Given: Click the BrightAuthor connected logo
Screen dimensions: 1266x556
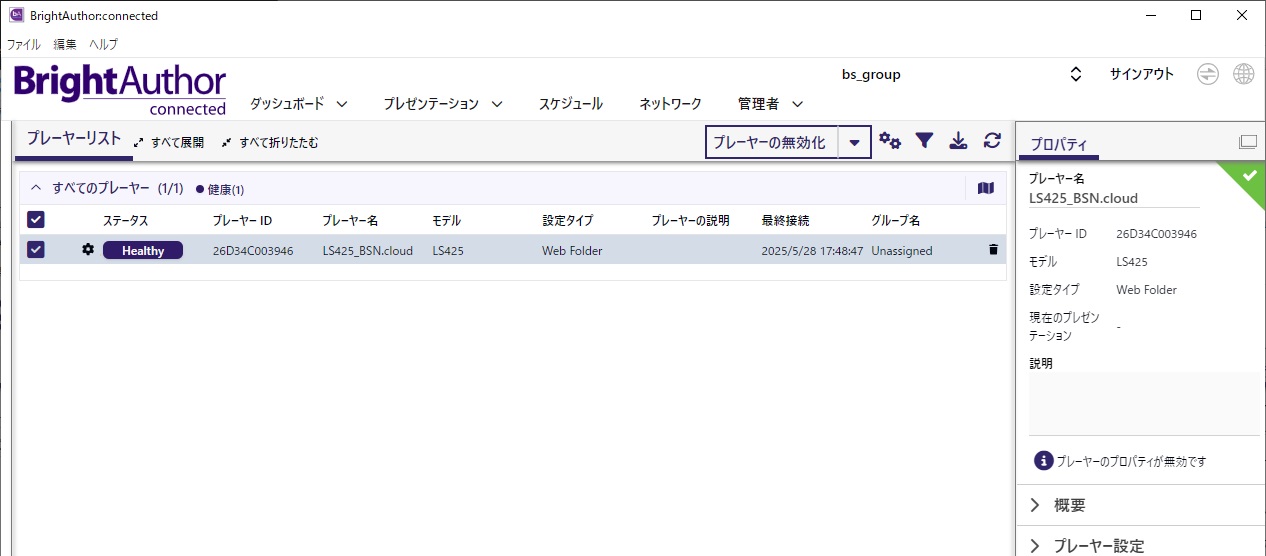Looking at the screenshot, I should coord(120,88).
